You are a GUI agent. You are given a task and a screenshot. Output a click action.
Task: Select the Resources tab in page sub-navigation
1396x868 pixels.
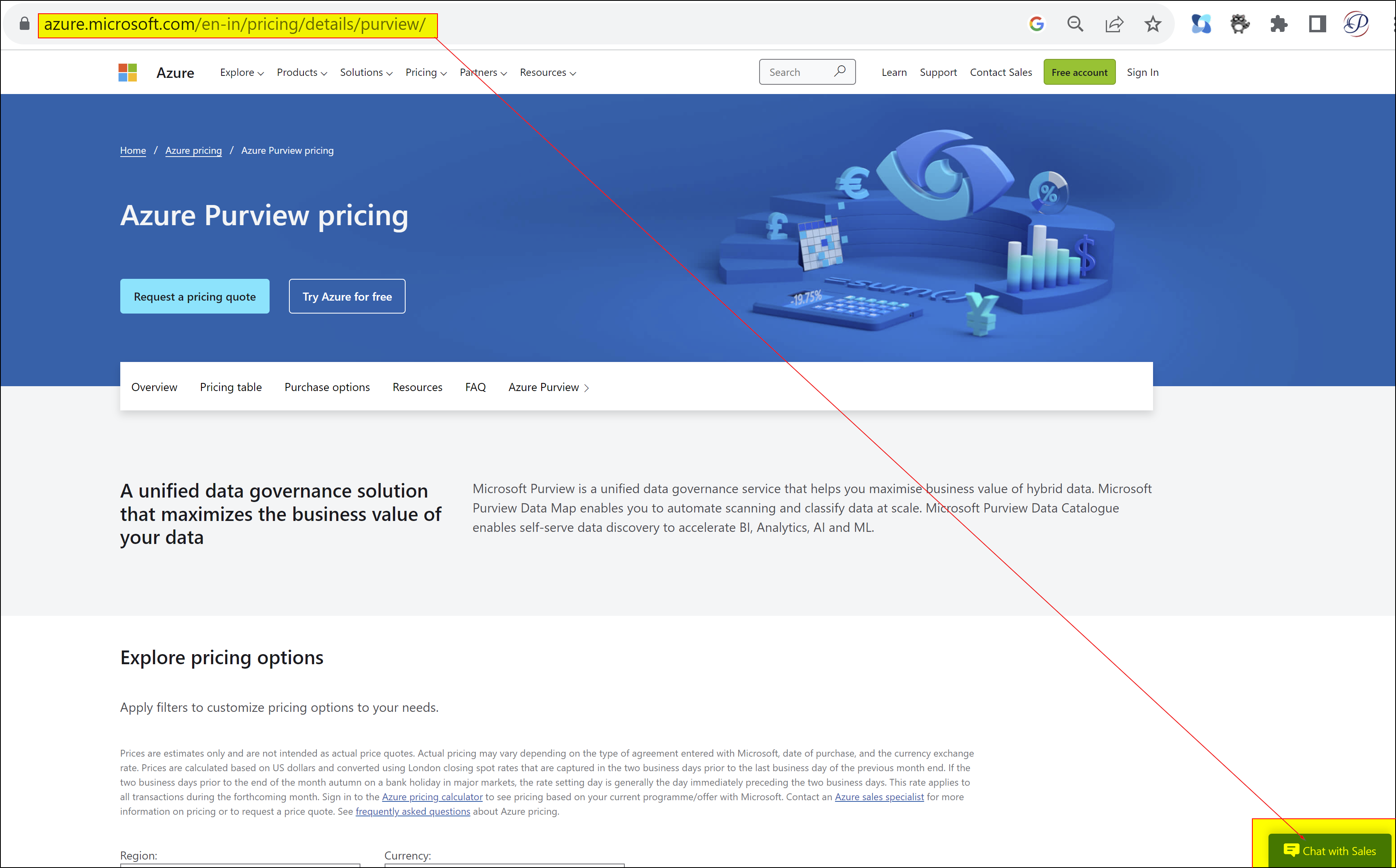417,387
